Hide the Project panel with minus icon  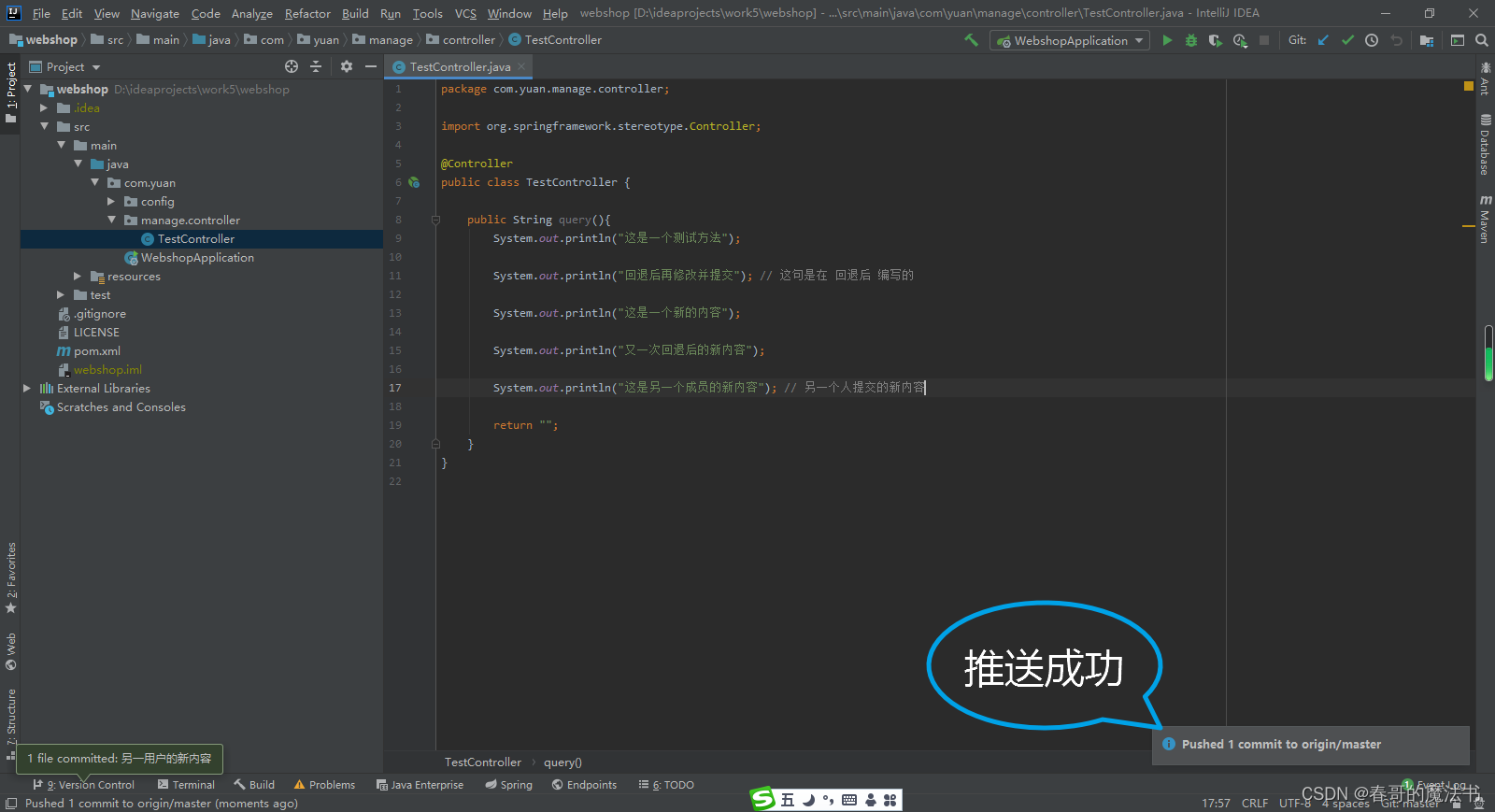tap(371, 66)
